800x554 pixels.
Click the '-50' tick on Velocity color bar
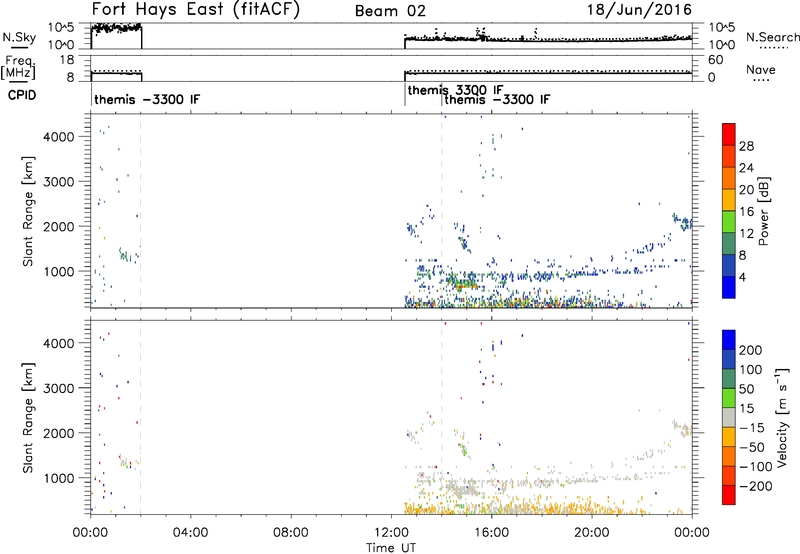(x=751, y=447)
